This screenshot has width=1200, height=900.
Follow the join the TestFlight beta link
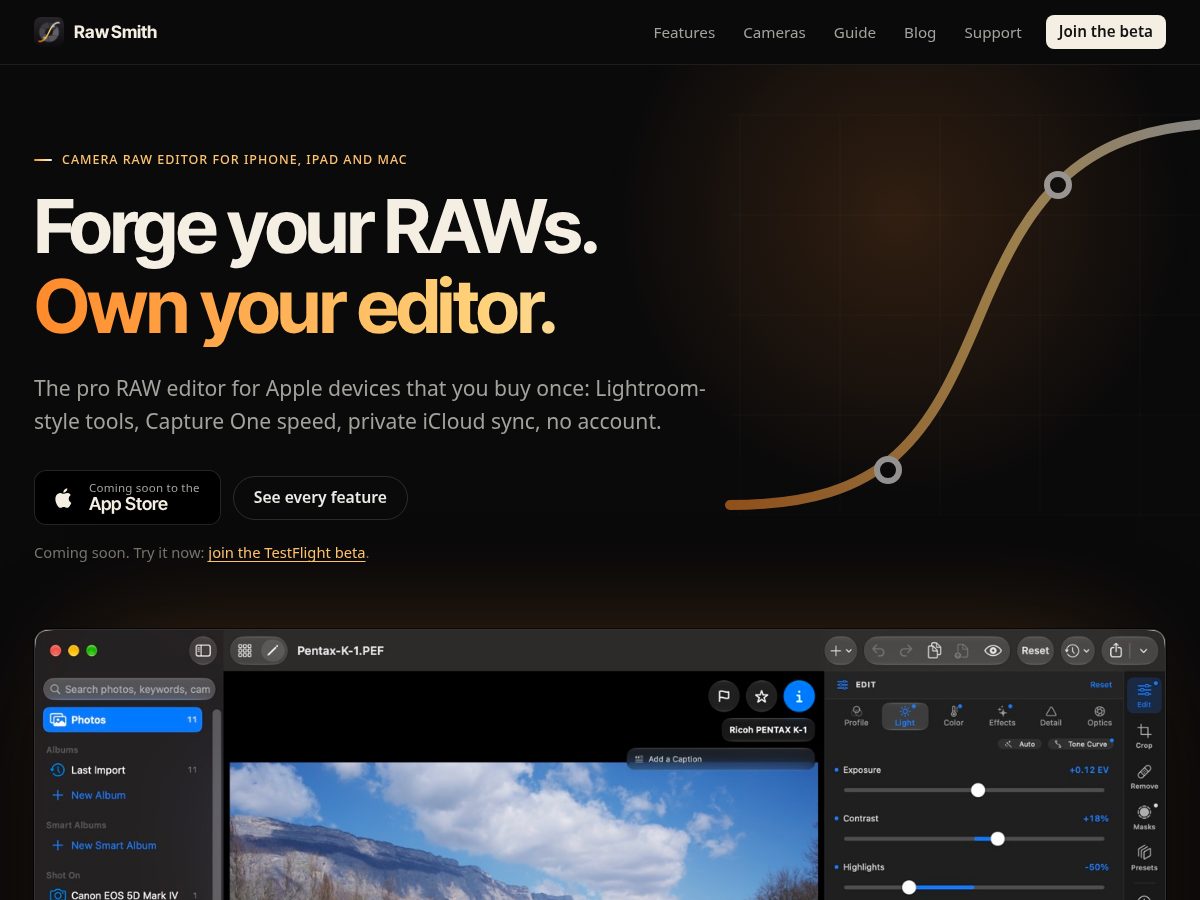click(287, 553)
